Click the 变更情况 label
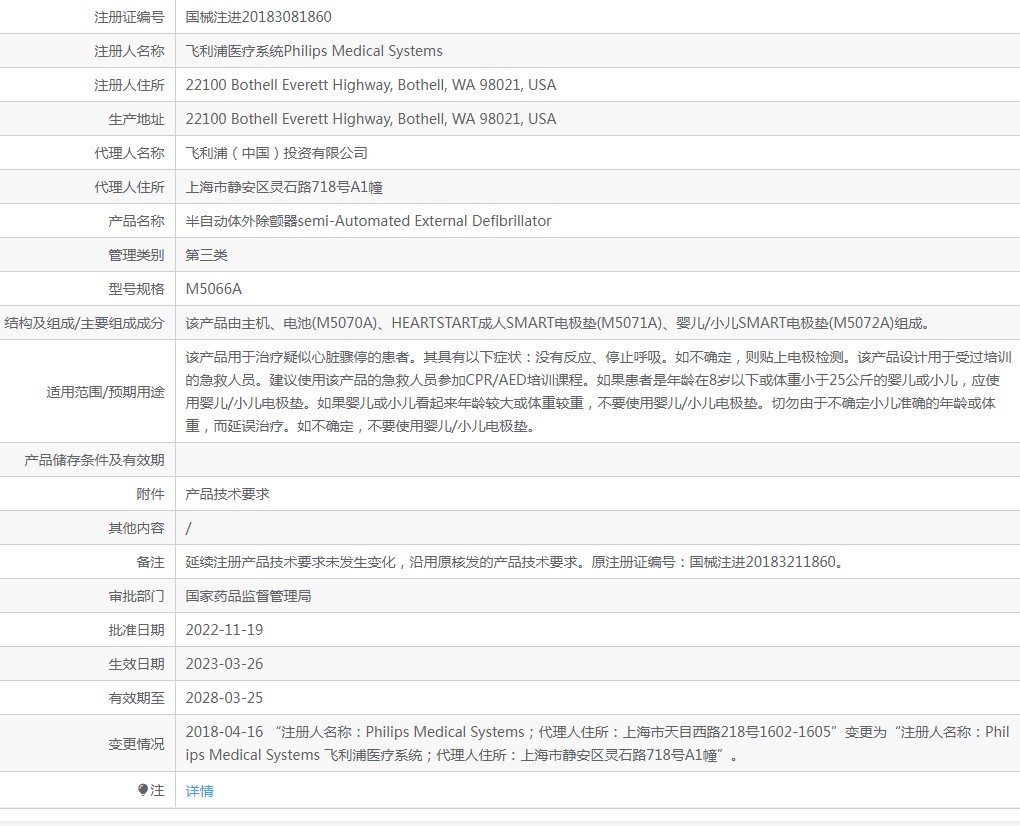 tap(137, 744)
